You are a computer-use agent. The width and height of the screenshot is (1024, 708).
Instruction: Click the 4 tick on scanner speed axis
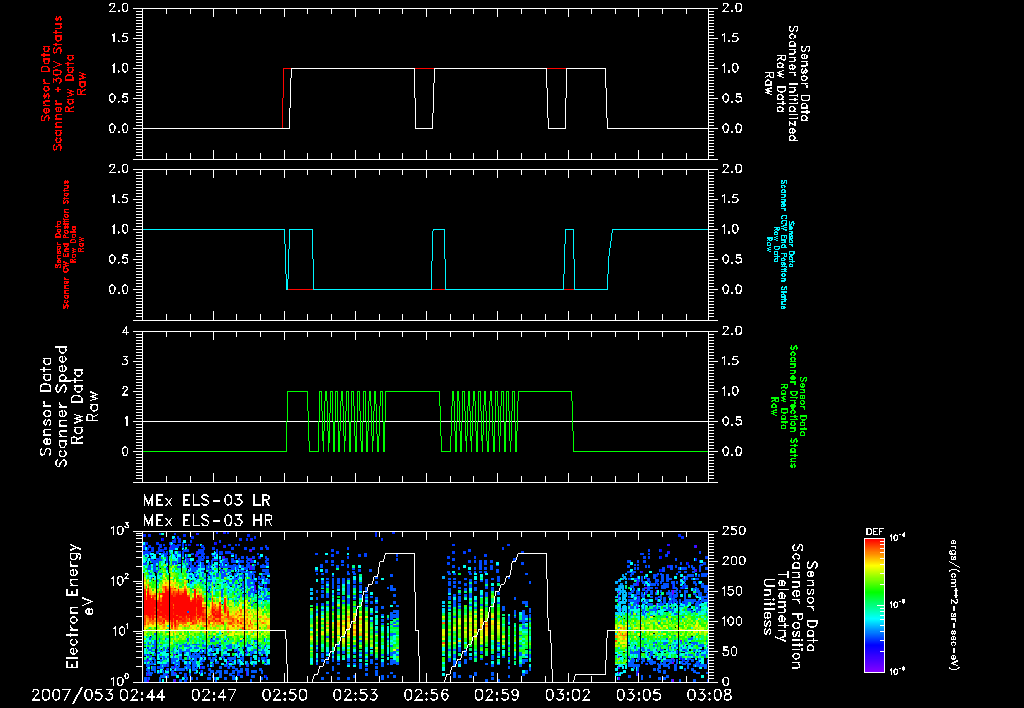pyautogui.click(x=126, y=331)
